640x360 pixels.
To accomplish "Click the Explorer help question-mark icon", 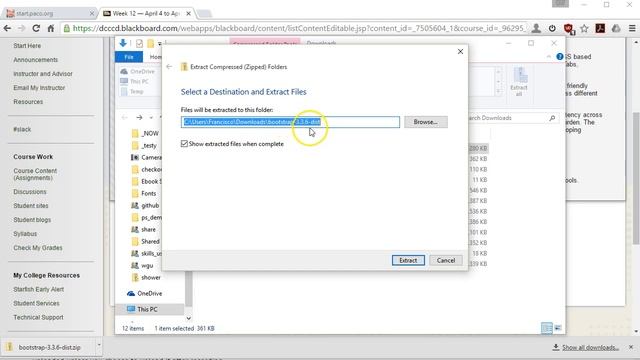I will point(560,57).
